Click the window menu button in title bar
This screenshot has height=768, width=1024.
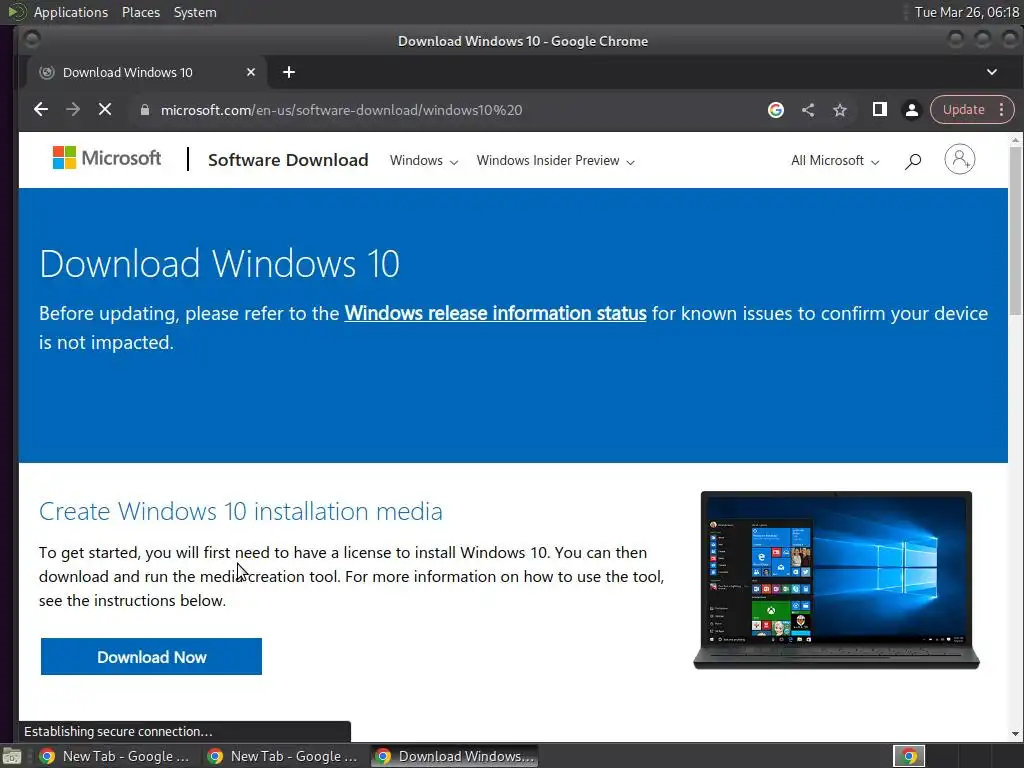click(31, 40)
